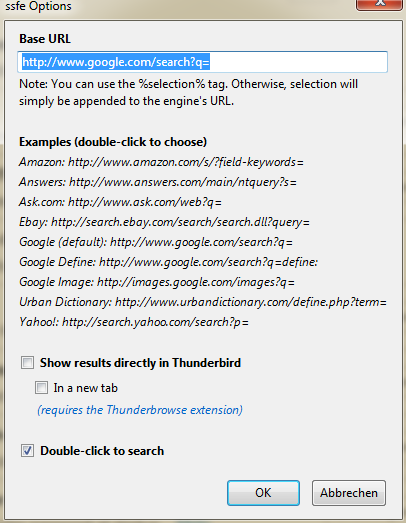Uncheck Double-click to search checkbox
406x523 pixels.
click(x=27, y=451)
